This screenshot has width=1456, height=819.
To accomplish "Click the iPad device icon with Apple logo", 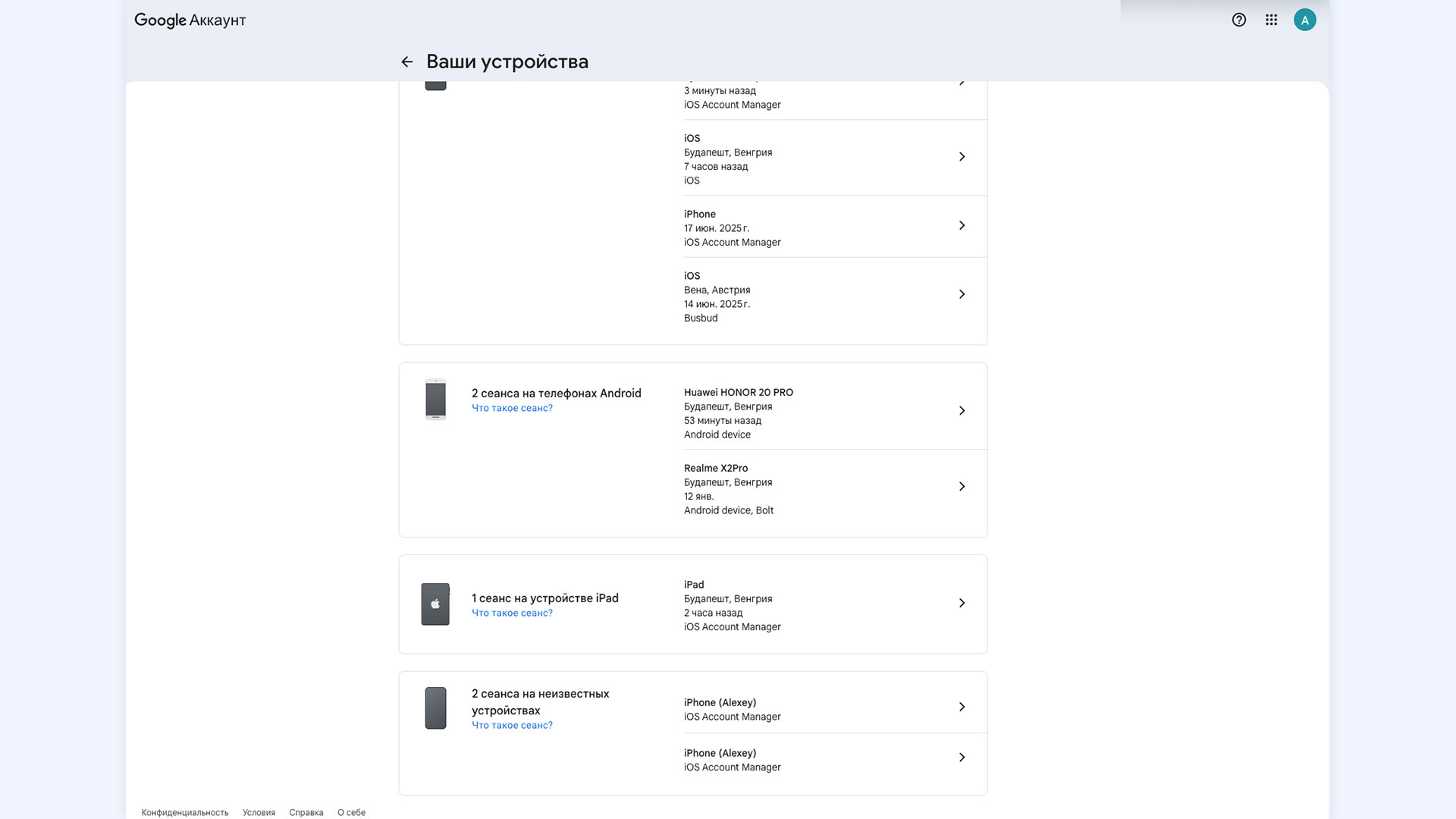I will (435, 604).
